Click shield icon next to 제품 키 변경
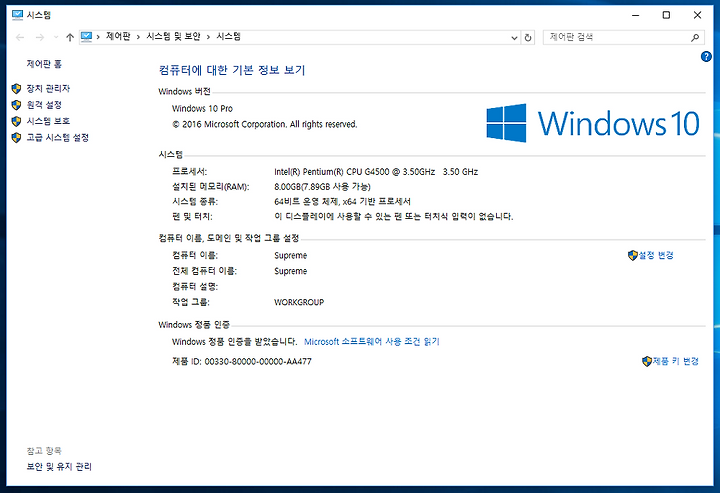The height and width of the screenshot is (493, 720). click(647, 361)
